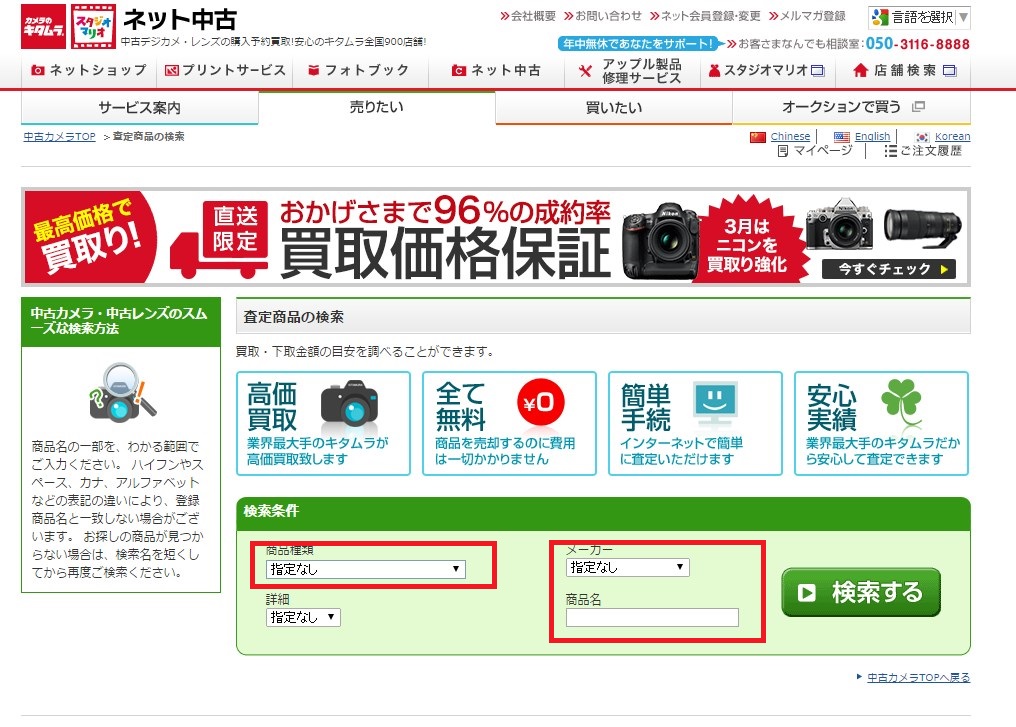This screenshot has height=727, width=1016.
Task: Click the お問い合わせ link
Action: click(x=602, y=16)
